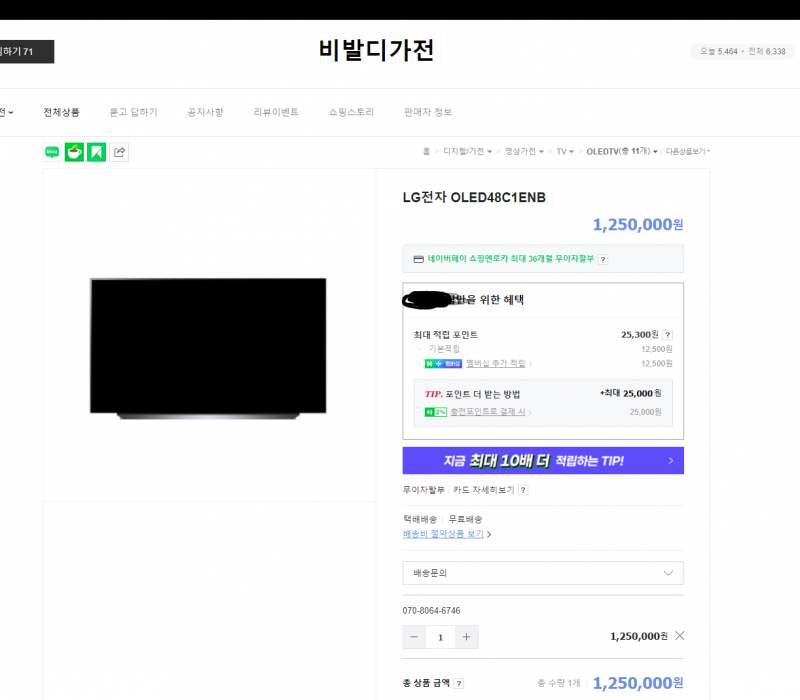Decrease quantity with minus button
The image size is (800, 700).
tap(414, 637)
